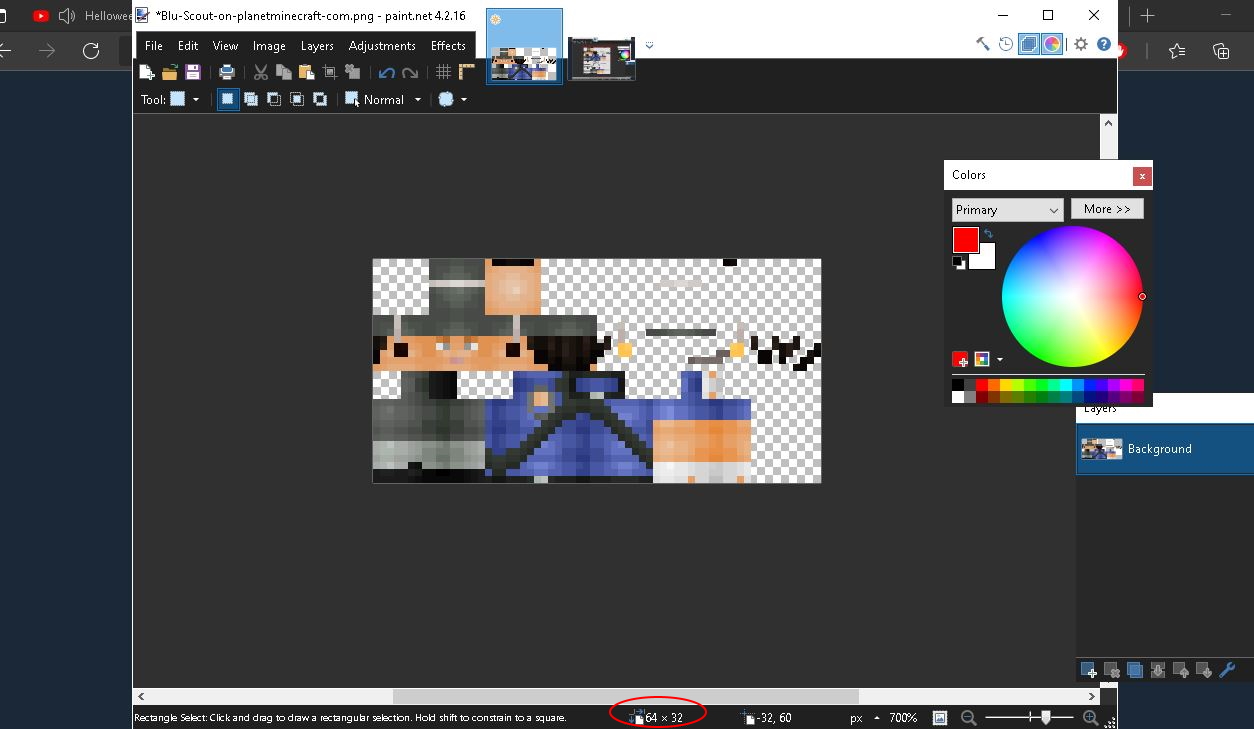Toggle the rulers icon
1254x729 pixels.
coord(467,72)
